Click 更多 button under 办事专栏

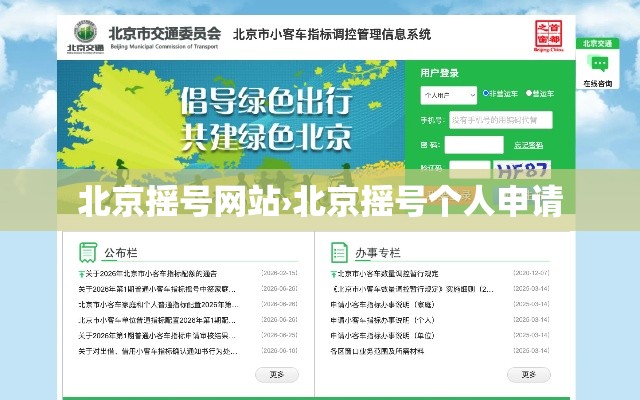[x=529, y=374]
